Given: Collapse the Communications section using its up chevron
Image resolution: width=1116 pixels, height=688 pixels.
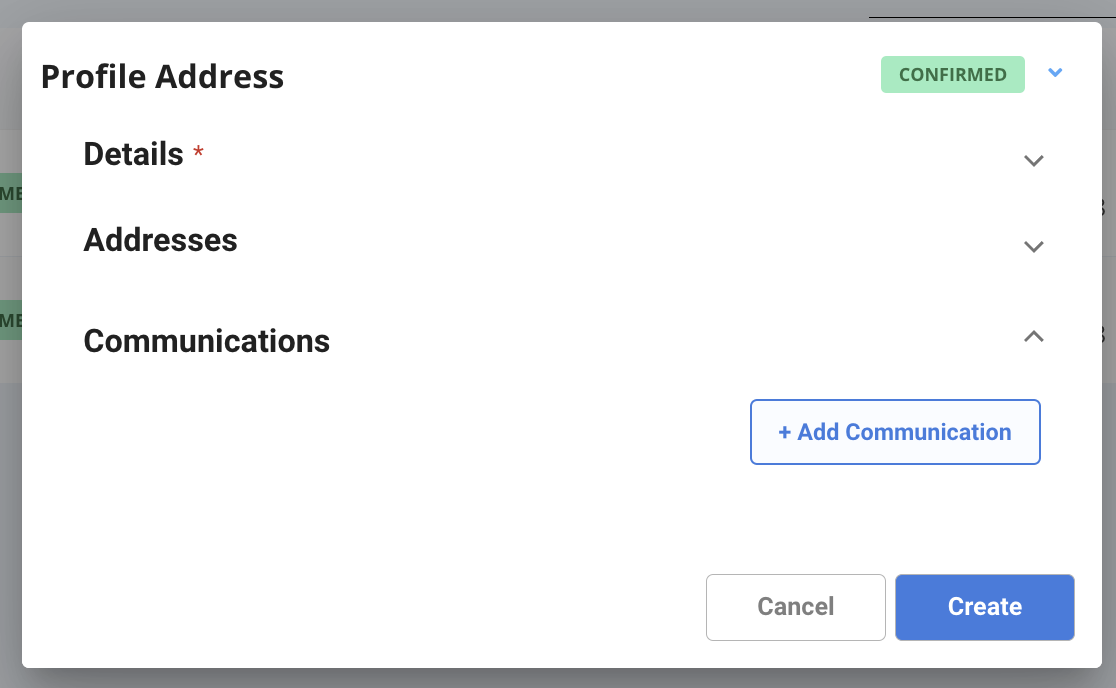Looking at the screenshot, I should 1033,337.
